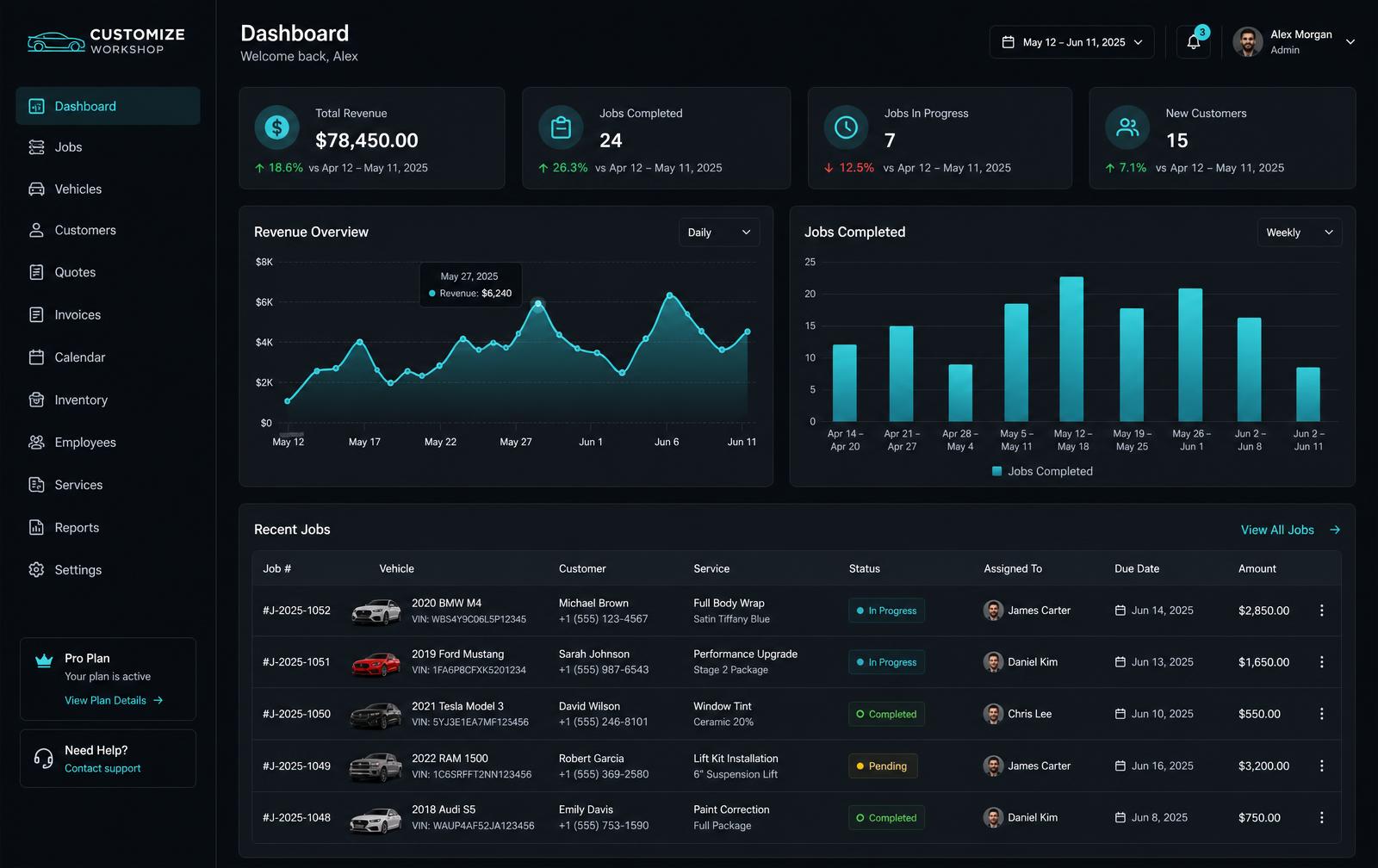The width and height of the screenshot is (1378, 868).
Task: Click the arrow next to View All Jobs
Action: pyautogui.click(x=1334, y=530)
